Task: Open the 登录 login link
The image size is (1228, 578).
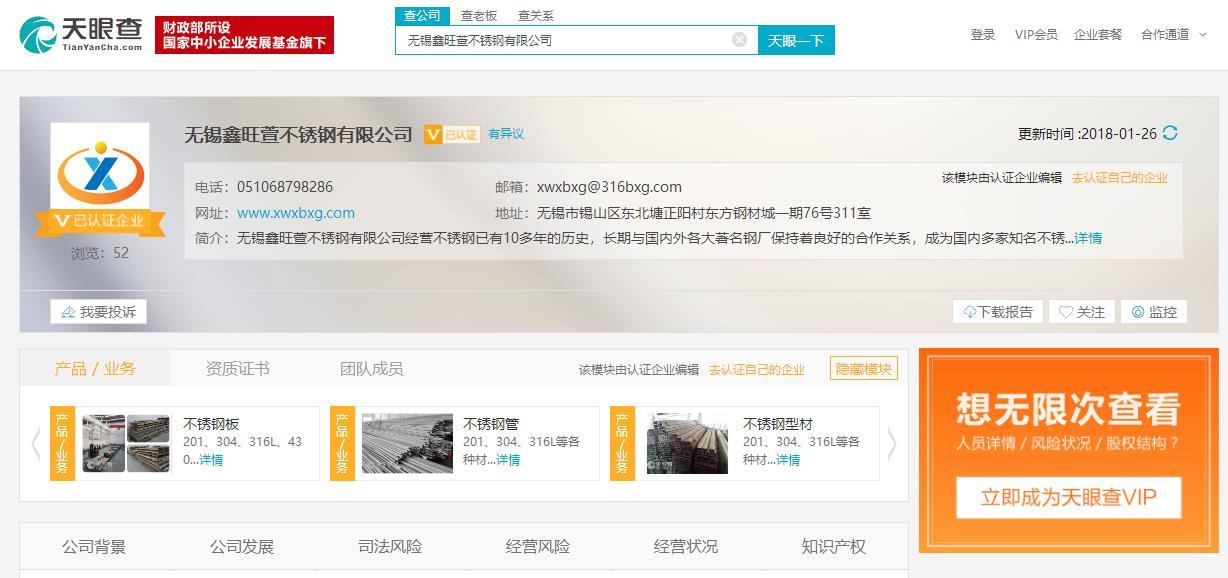Action: [x=983, y=34]
